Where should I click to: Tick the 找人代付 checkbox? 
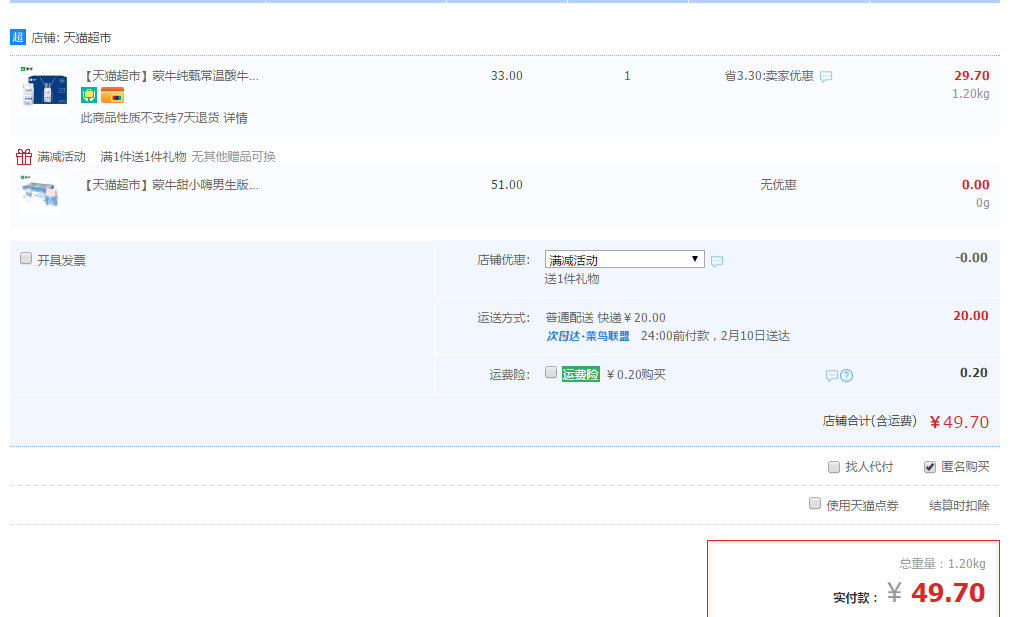click(834, 466)
